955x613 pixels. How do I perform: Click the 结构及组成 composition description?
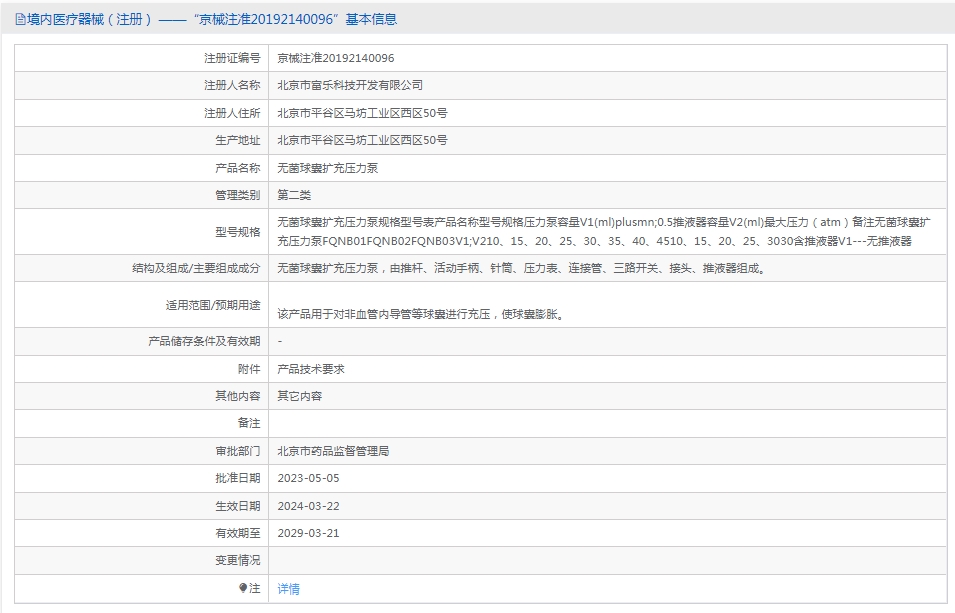click(522, 268)
